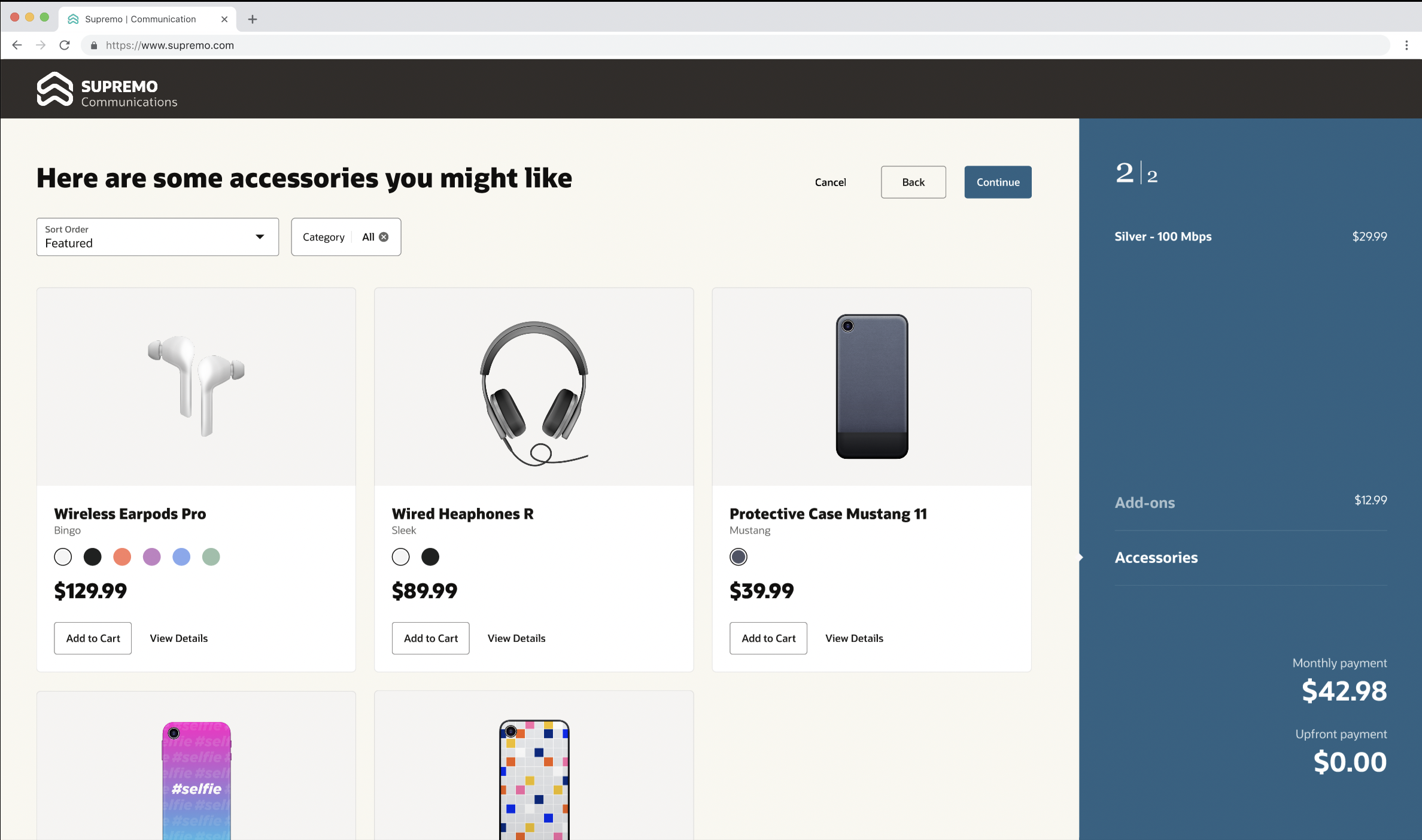The width and height of the screenshot is (1422, 840).
Task: Click the browser forward arrow
Action: [x=41, y=45]
